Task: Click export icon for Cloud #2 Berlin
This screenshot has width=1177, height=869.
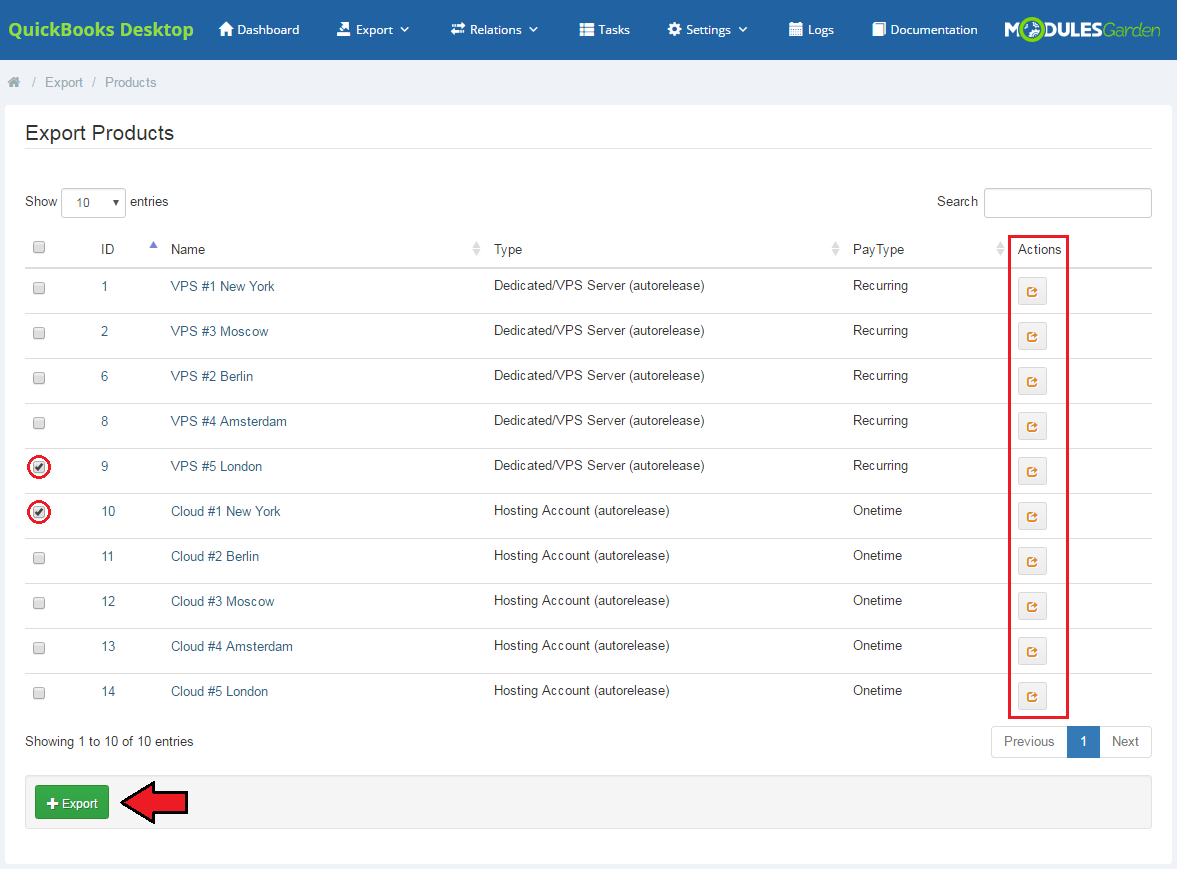Action: [x=1032, y=561]
